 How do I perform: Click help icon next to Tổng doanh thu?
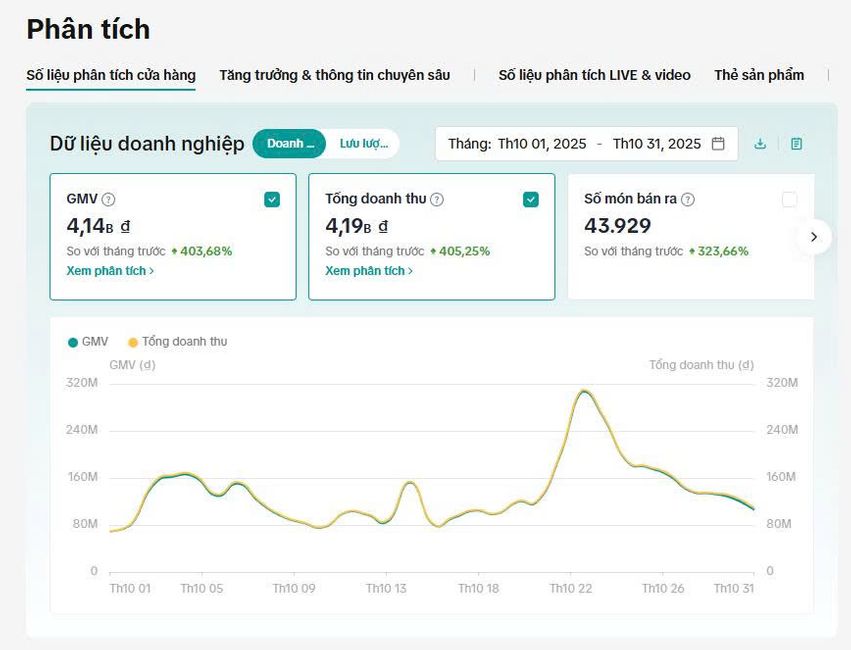pos(437,199)
